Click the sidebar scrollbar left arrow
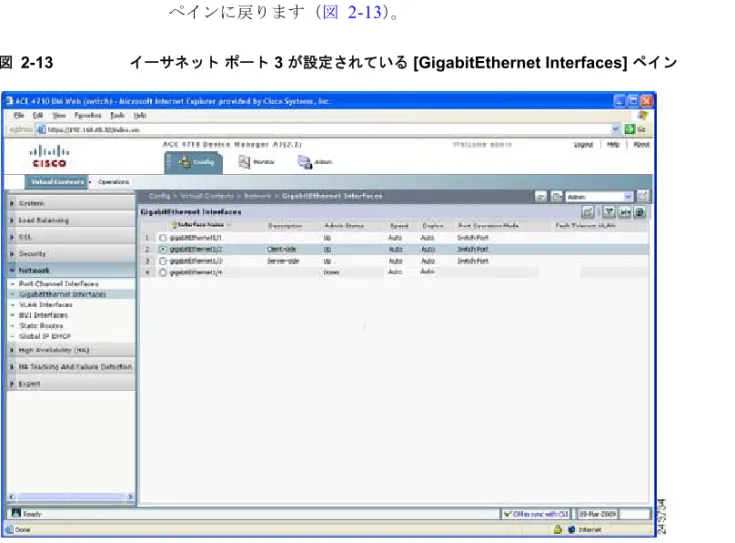The image size is (735, 543). click(x=12, y=497)
